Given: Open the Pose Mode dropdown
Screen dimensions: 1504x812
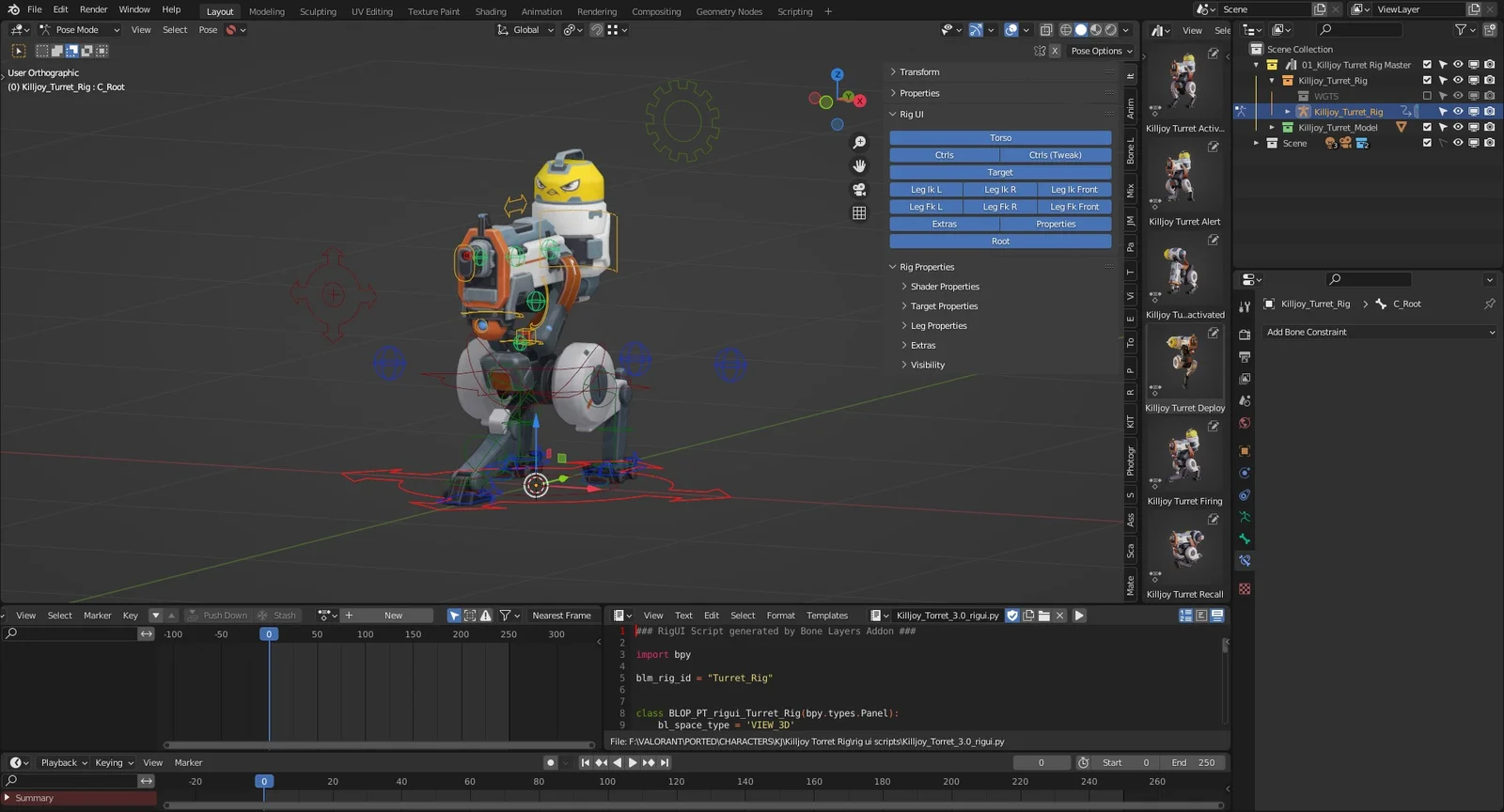Looking at the screenshot, I should tap(79, 30).
